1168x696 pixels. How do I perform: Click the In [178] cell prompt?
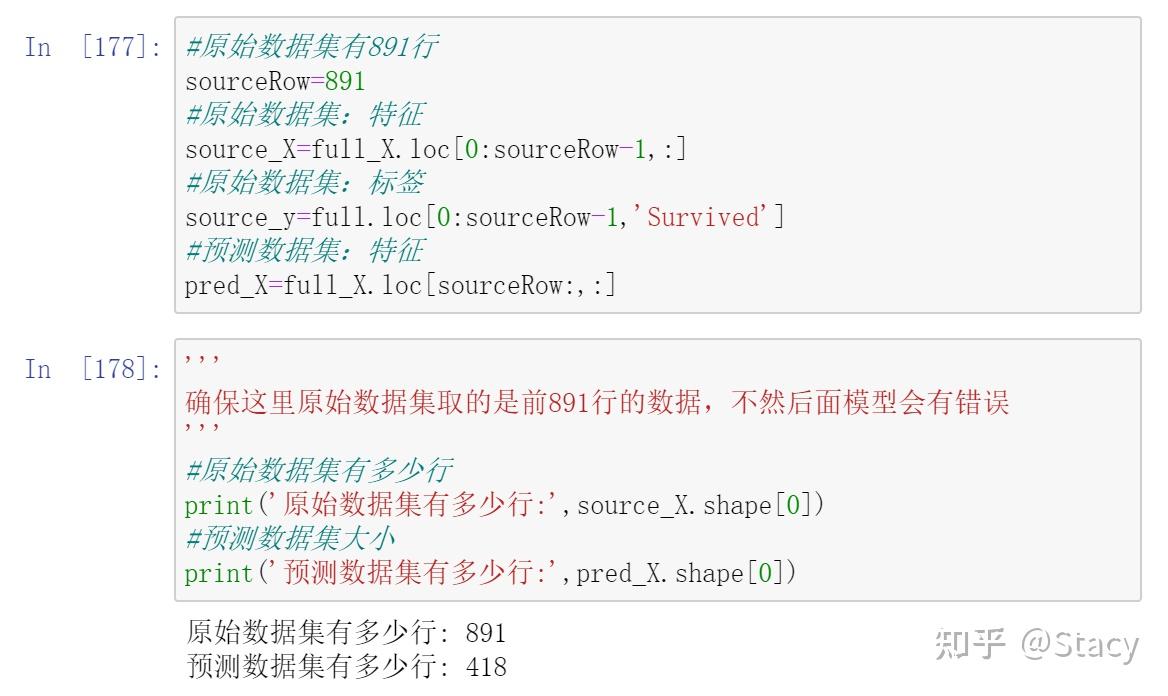click(92, 369)
